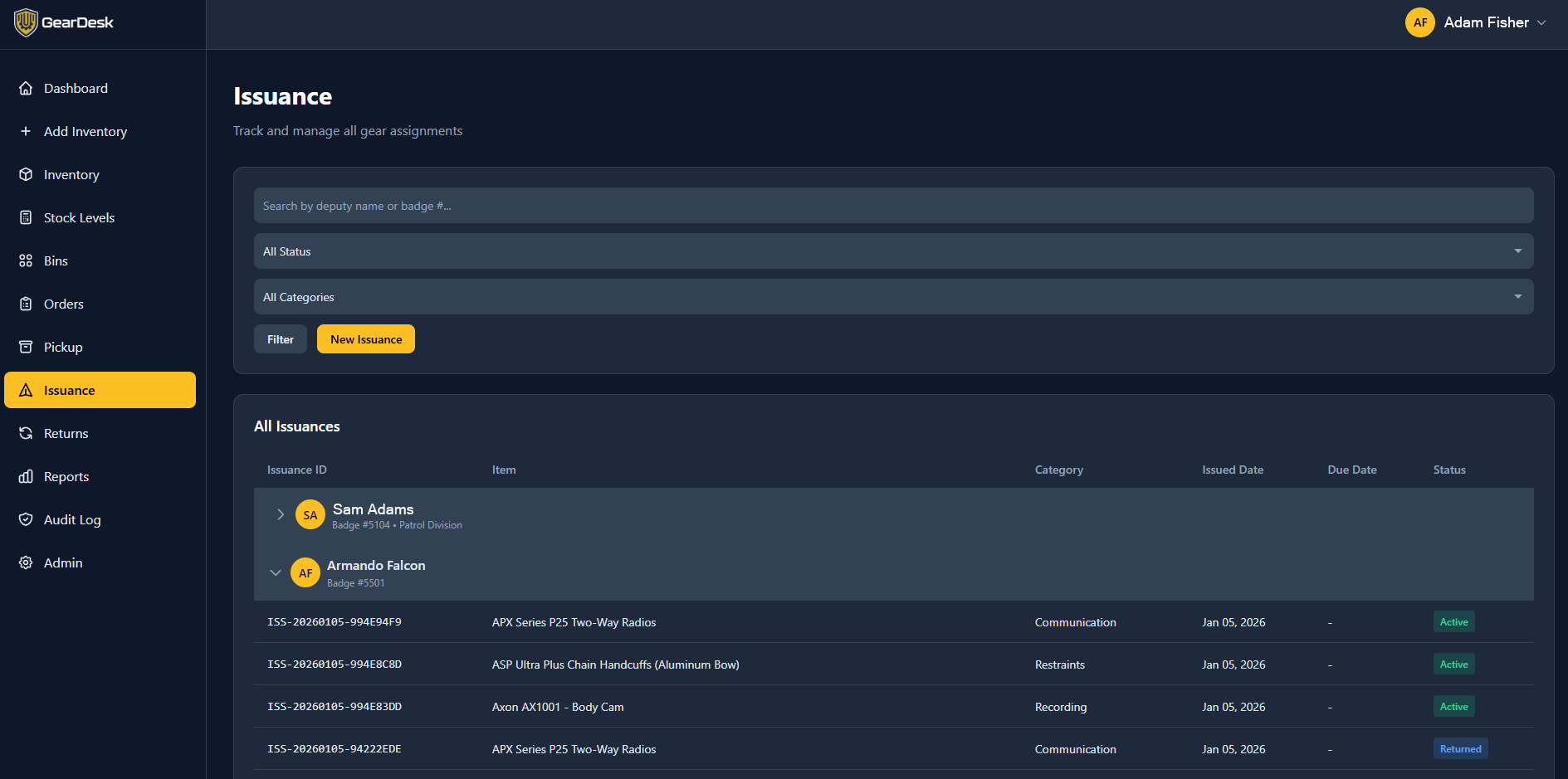
Task: Select the Inventory box icon
Action: (x=26, y=175)
